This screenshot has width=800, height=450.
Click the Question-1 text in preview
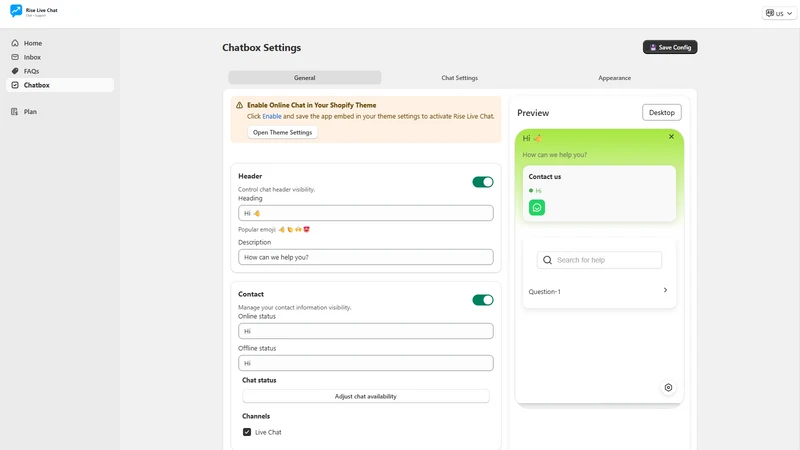pyautogui.click(x=544, y=292)
